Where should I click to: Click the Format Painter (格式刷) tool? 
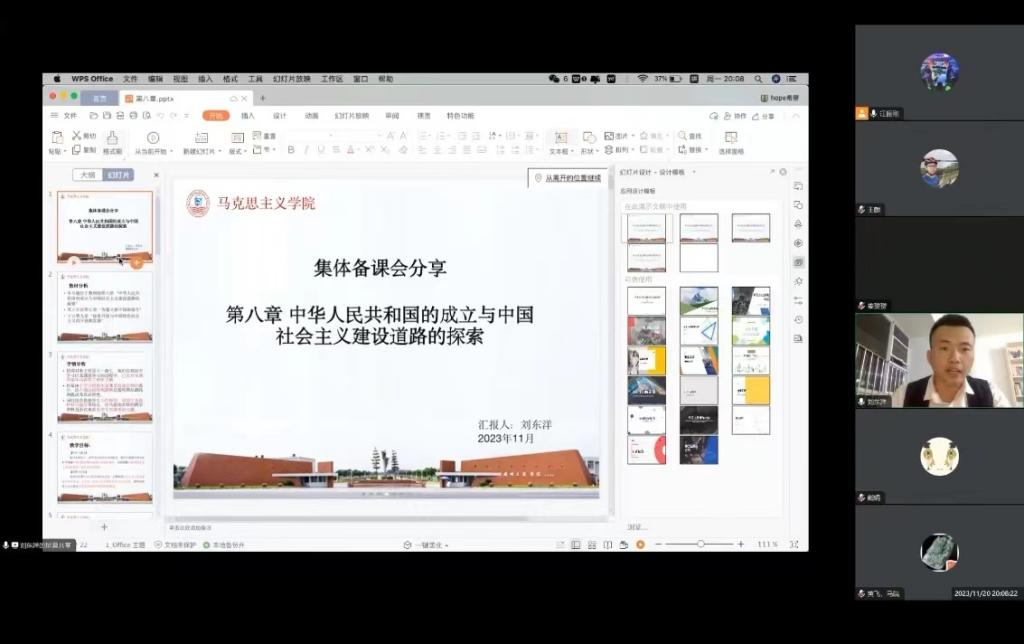(x=112, y=141)
